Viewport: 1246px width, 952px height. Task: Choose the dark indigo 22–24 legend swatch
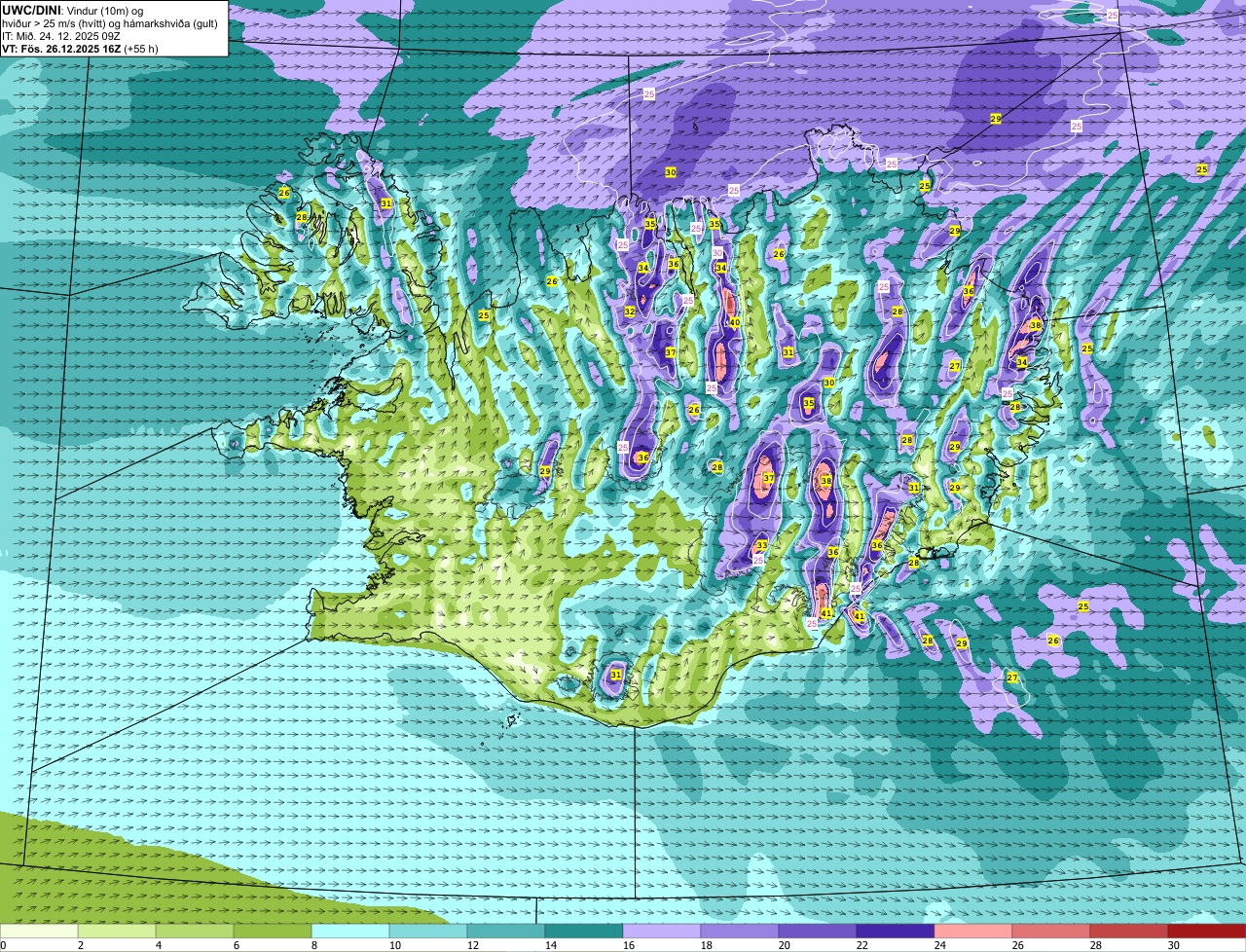tap(896, 931)
